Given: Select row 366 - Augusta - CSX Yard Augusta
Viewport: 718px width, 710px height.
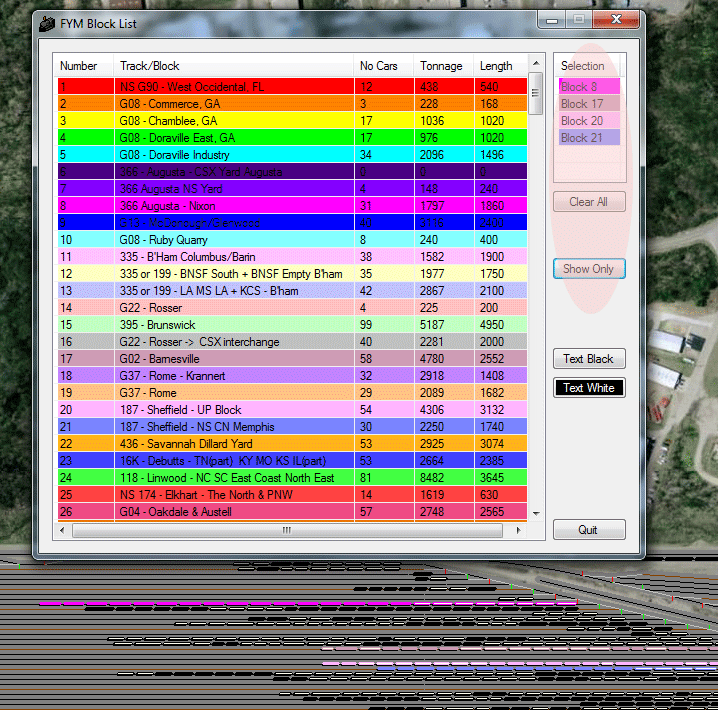Looking at the screenshot, I should 292,172.
